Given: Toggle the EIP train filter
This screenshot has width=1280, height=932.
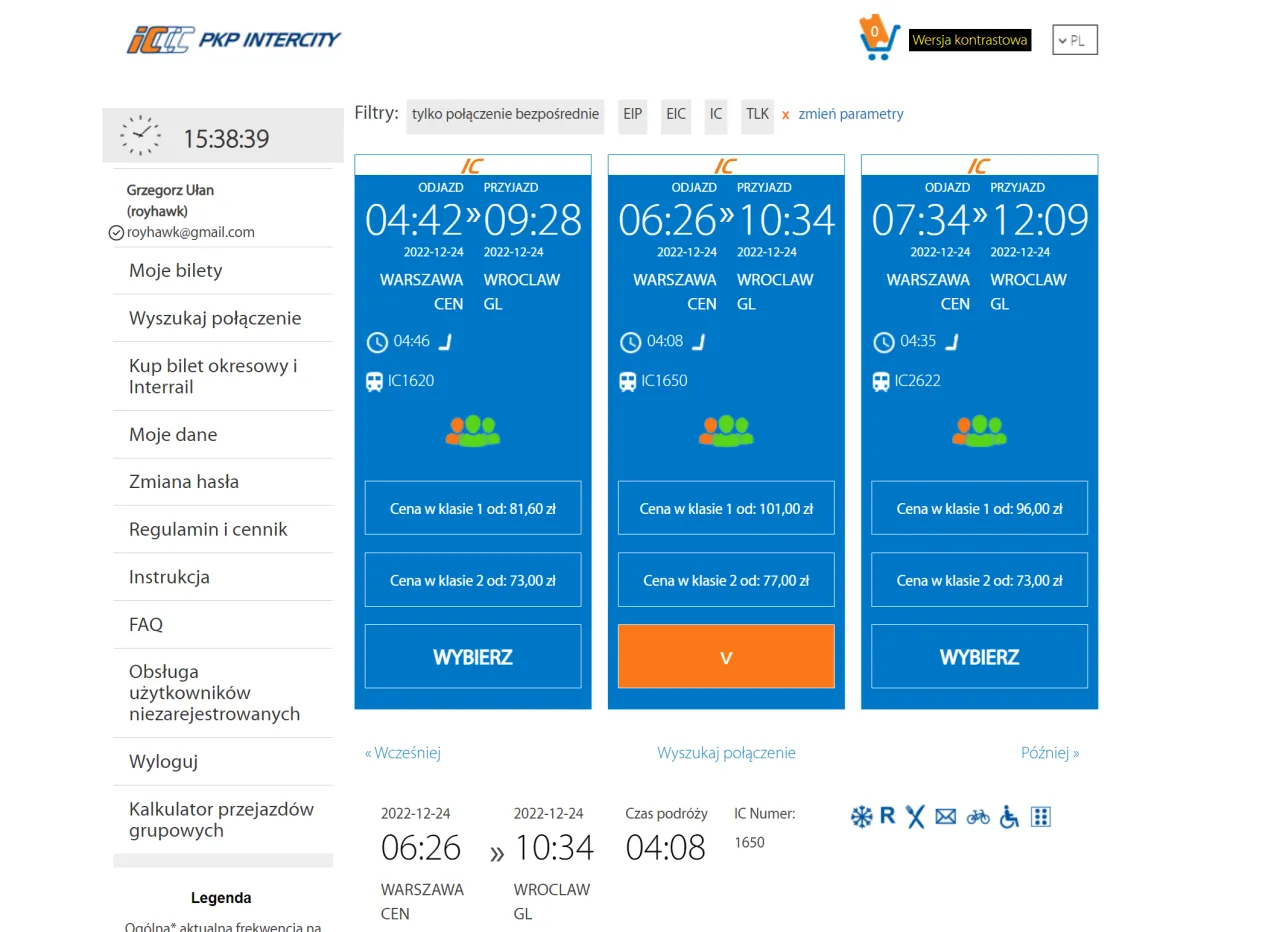Looking at the screenshot, I should (x=632, y=115).
